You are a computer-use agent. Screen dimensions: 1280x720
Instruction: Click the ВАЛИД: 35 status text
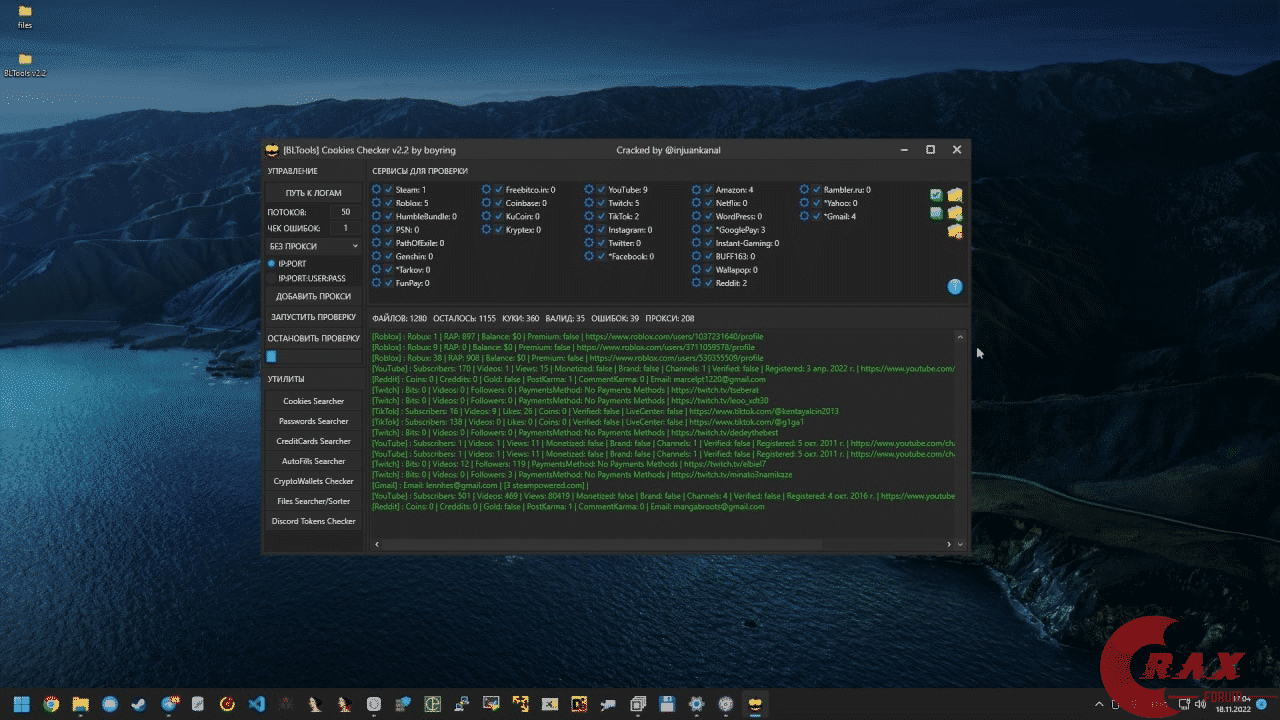(566, 318)
